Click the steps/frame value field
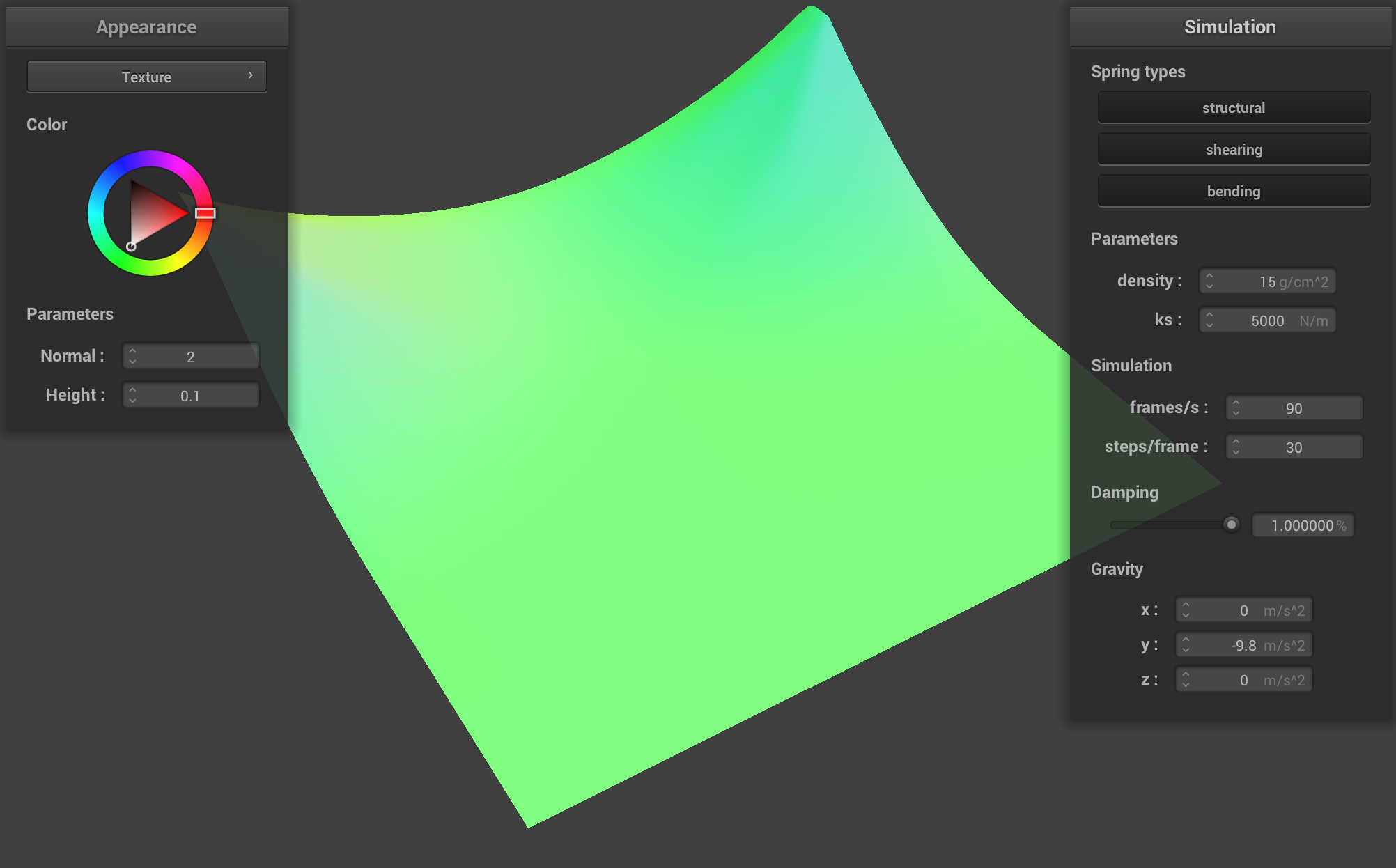The height and width of the screenshot is (868, 1396). pyautogui.click(x=1294, y=447)
